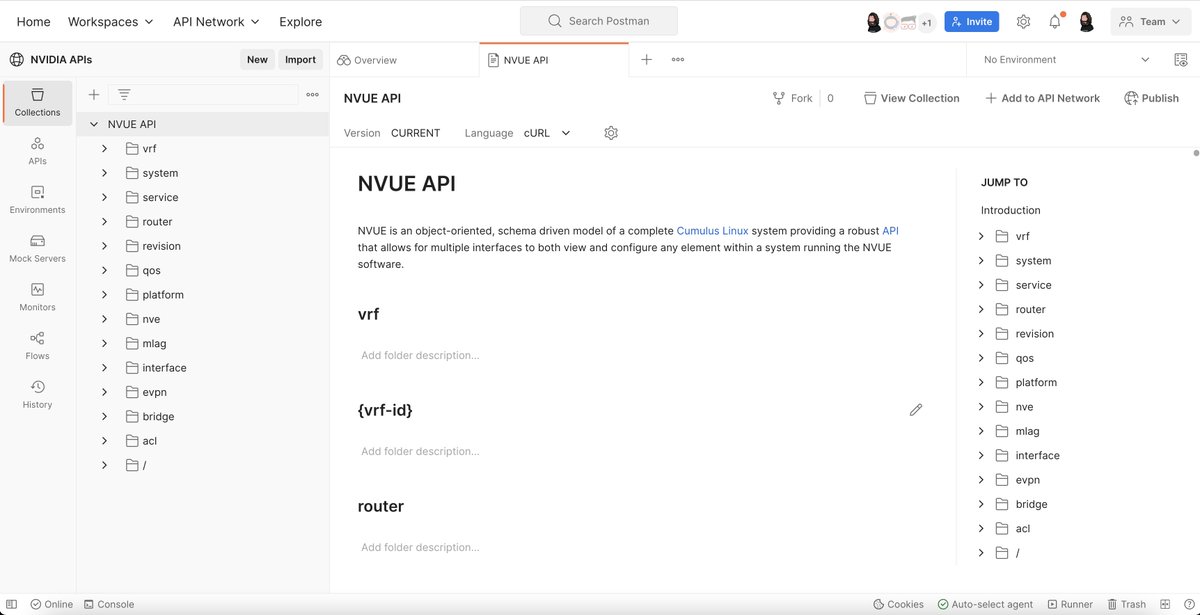The width and height of the screenshot is (1200, 615).
Task: Expand the vrf folder in sidebar
Action: tap(105, 149)
